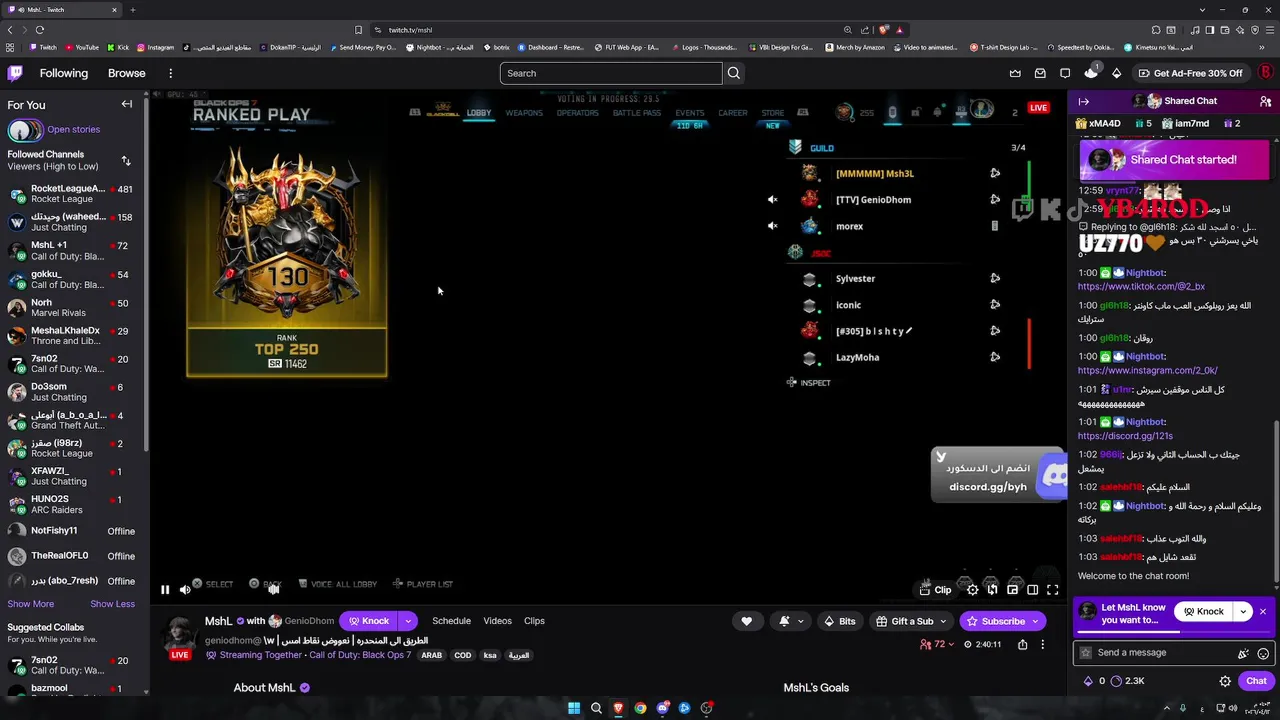The height and width of the screenshot is (720, 1280).
Task: Open the Browse tab
Action: pos(127,73)
